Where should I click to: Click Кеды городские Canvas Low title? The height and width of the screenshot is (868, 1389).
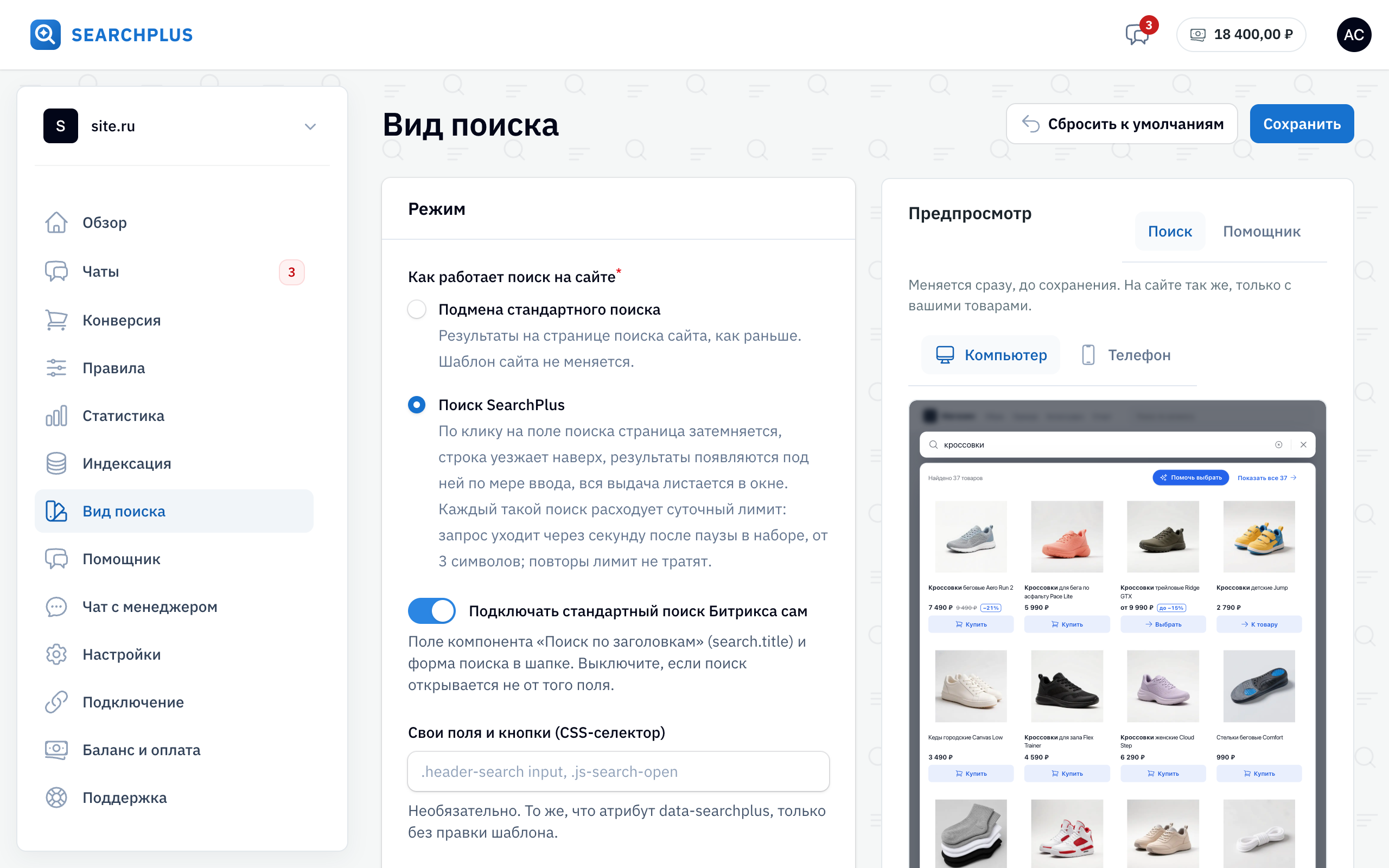tap(965, 737)
